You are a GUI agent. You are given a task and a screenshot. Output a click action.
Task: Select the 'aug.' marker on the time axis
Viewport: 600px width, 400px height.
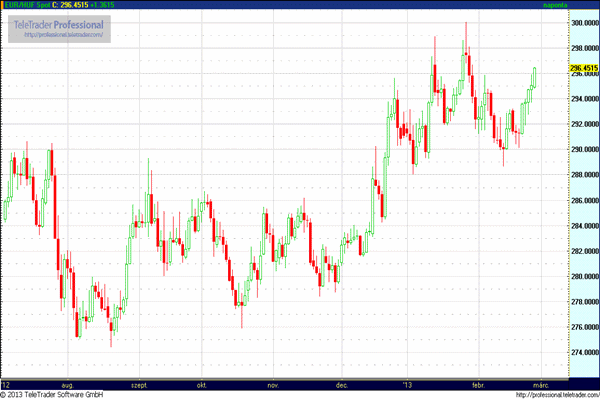68,384
